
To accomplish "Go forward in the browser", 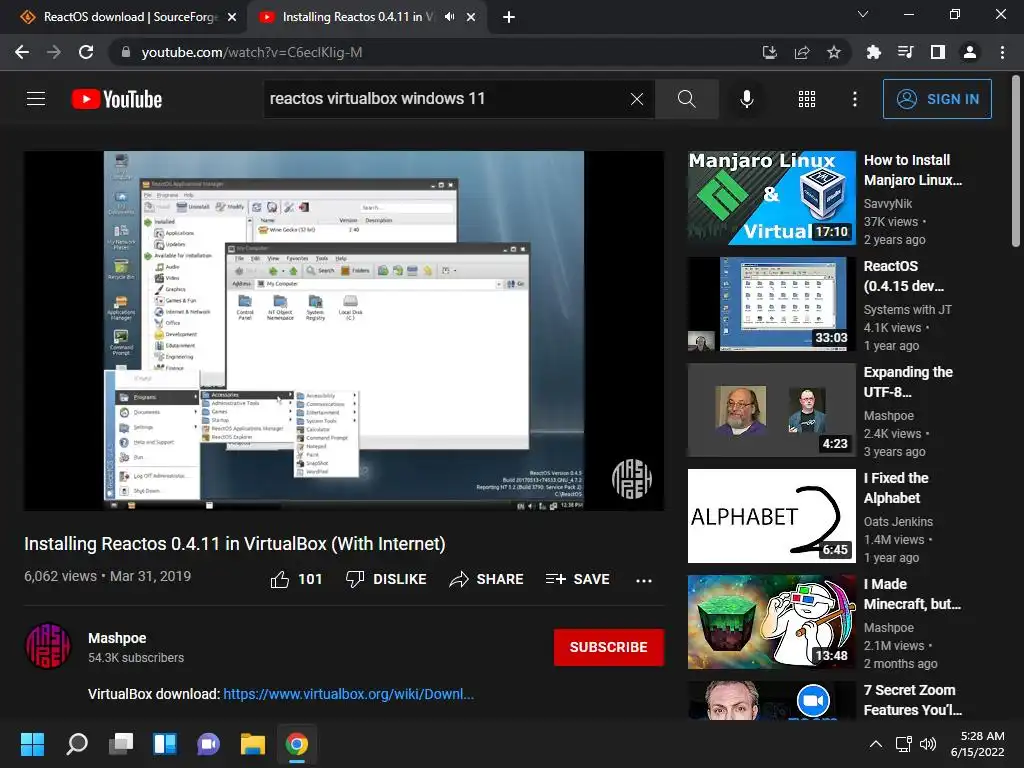I will click(x=54, y=52).
